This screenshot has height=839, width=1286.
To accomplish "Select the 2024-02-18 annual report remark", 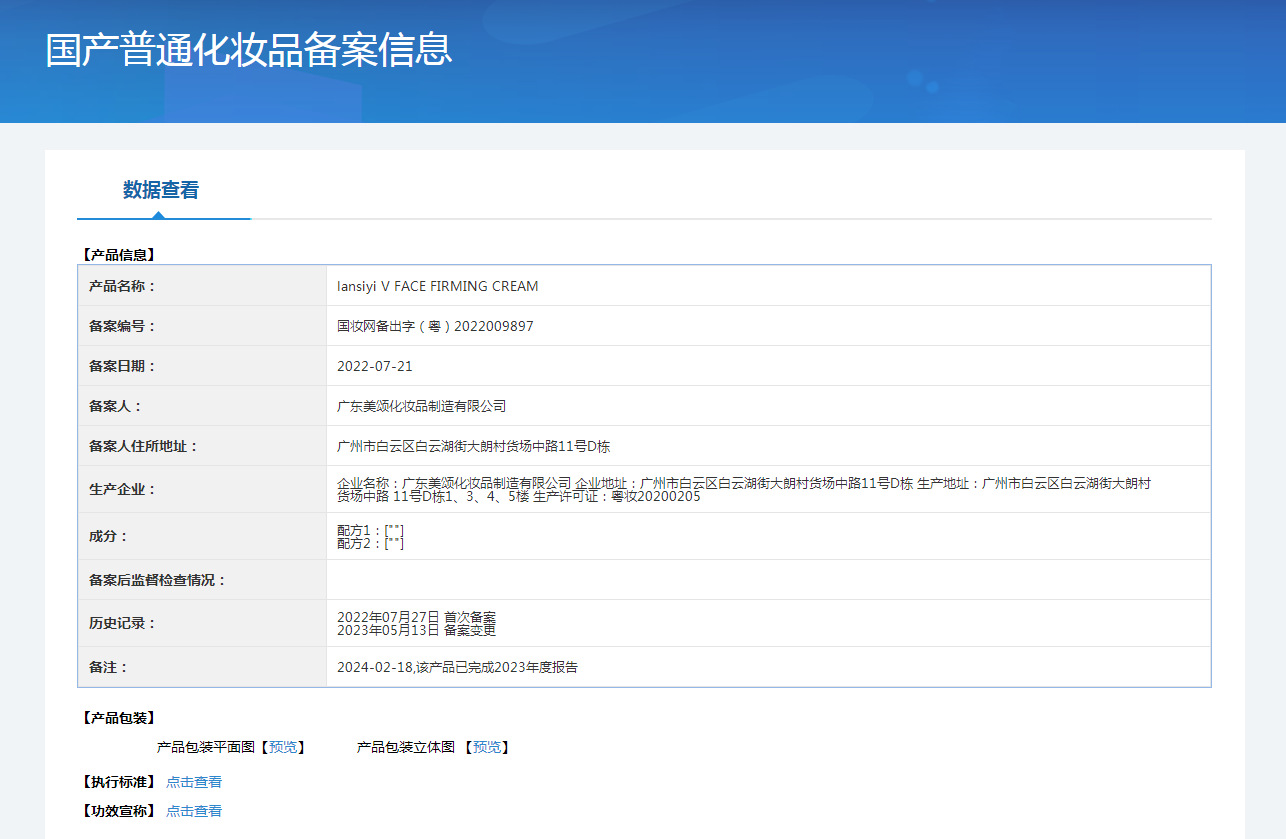I will click(x=457, y=667).
